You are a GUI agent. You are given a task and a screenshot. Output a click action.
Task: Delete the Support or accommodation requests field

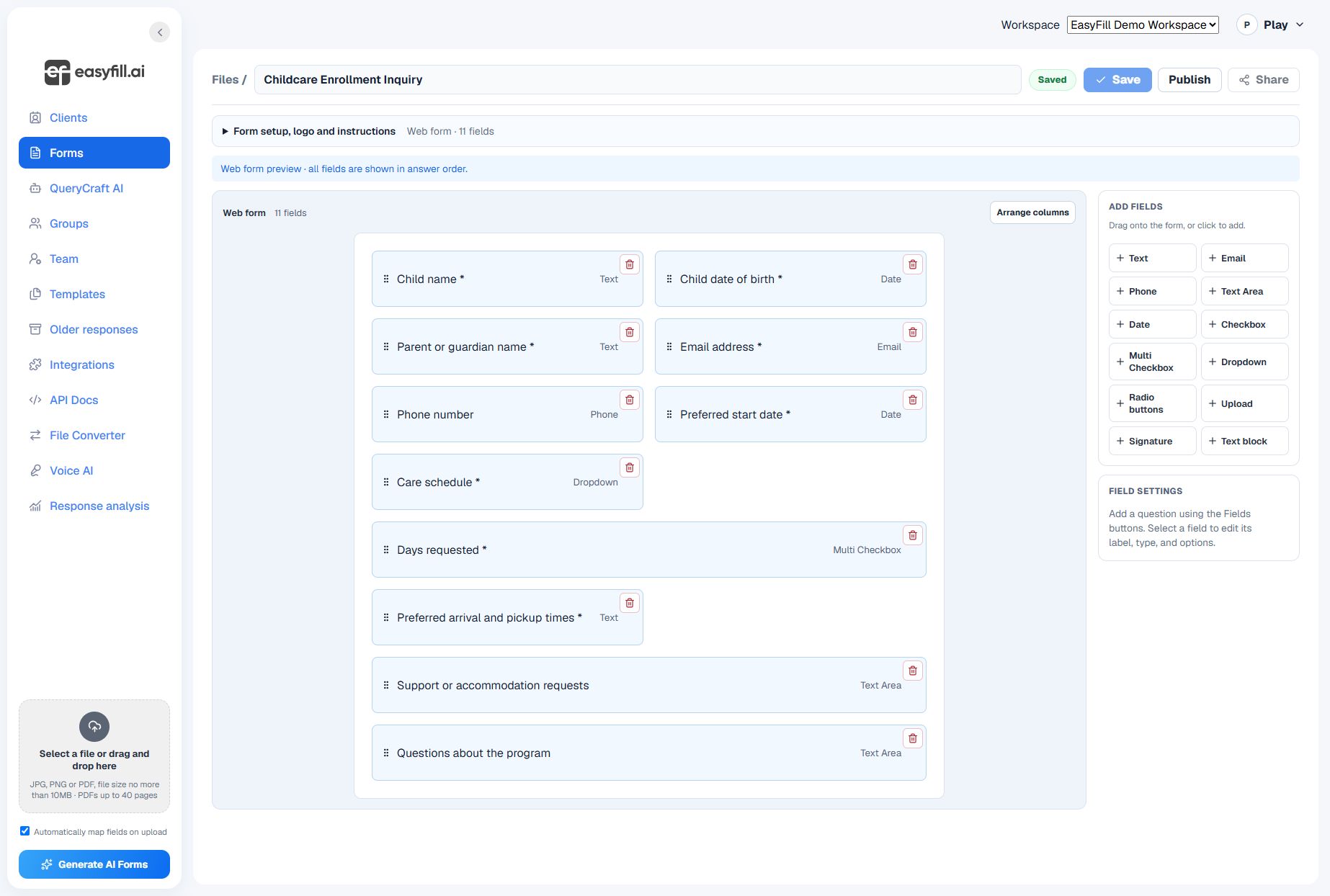913,671
